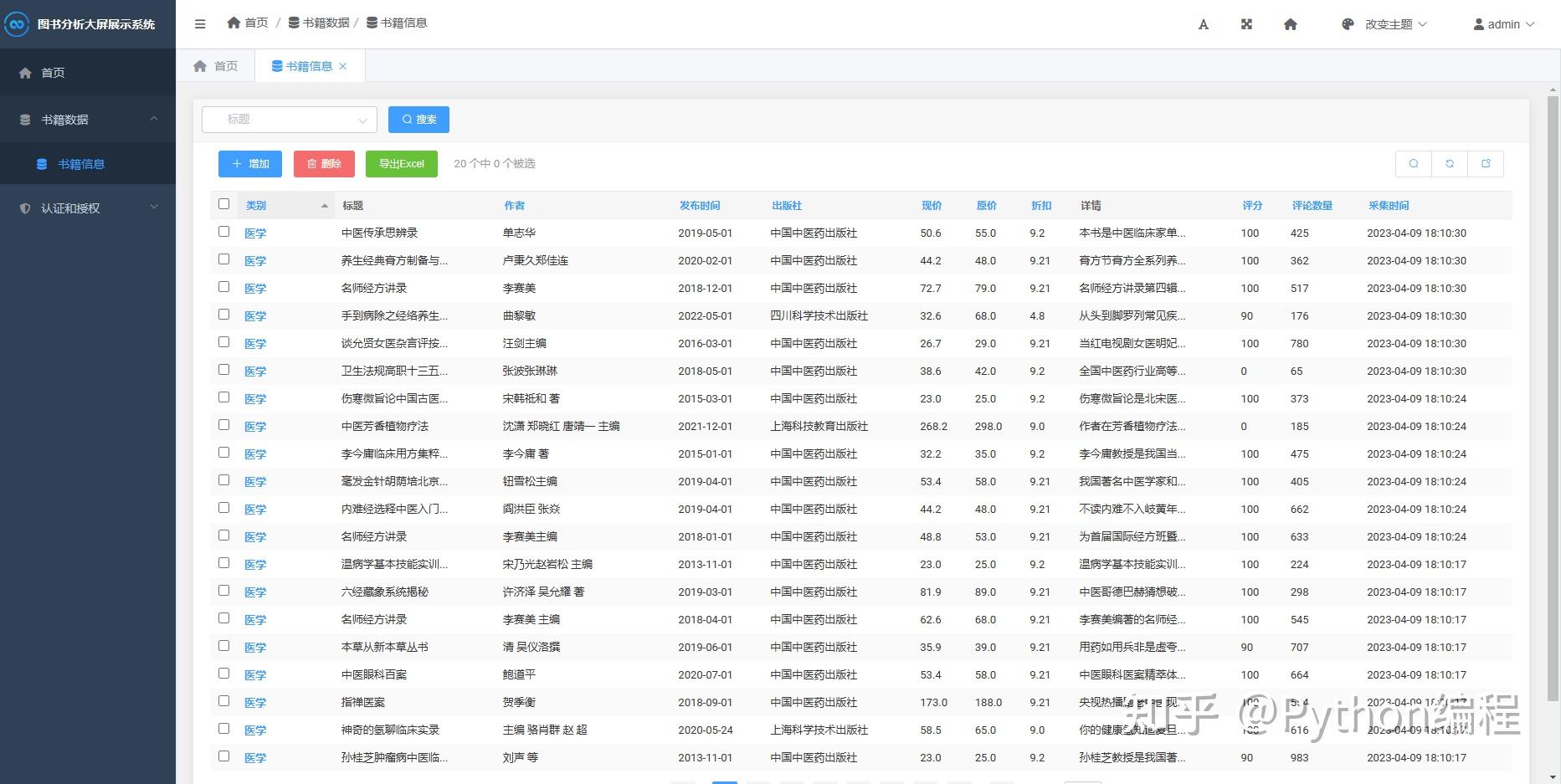The image size is (1561, 784).
Task: Tick the checkbox for 名师经方讲录 by 李赛美
Action: [223, 286]
